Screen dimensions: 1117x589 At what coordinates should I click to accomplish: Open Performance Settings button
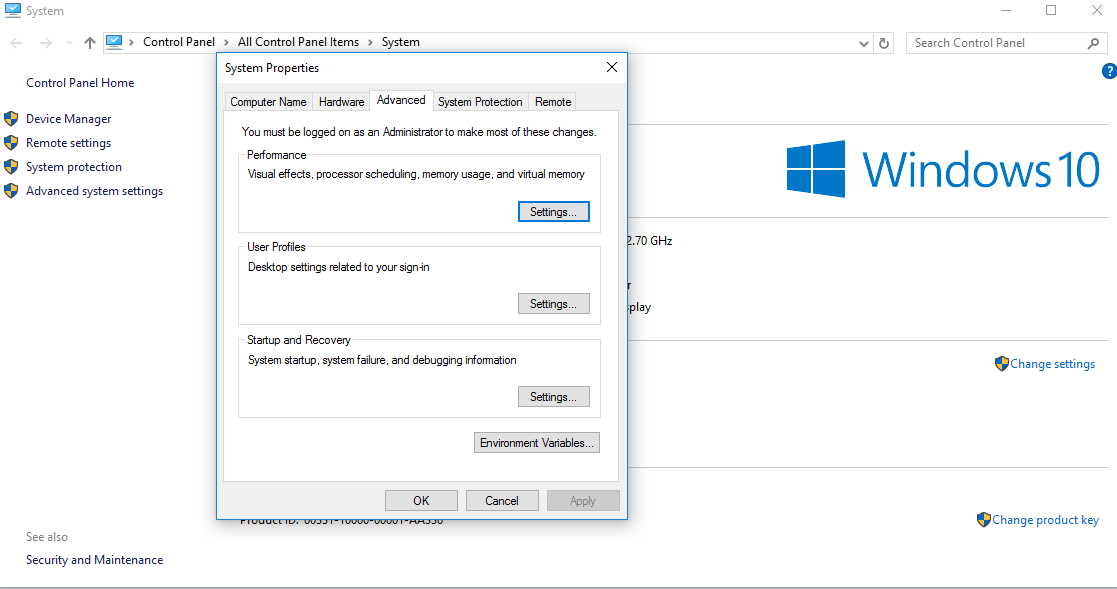pos(554,212)
